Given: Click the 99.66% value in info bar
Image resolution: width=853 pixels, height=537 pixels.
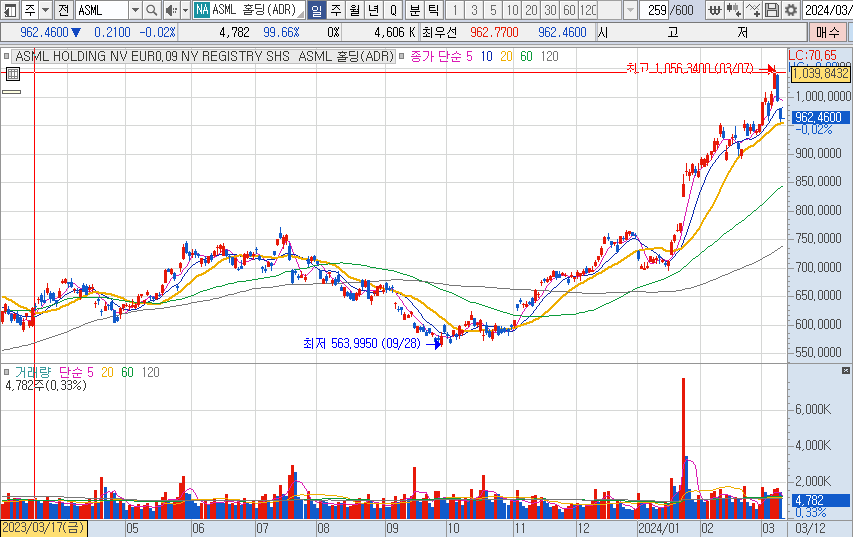Looking at the screenshot, I should 281,32.
